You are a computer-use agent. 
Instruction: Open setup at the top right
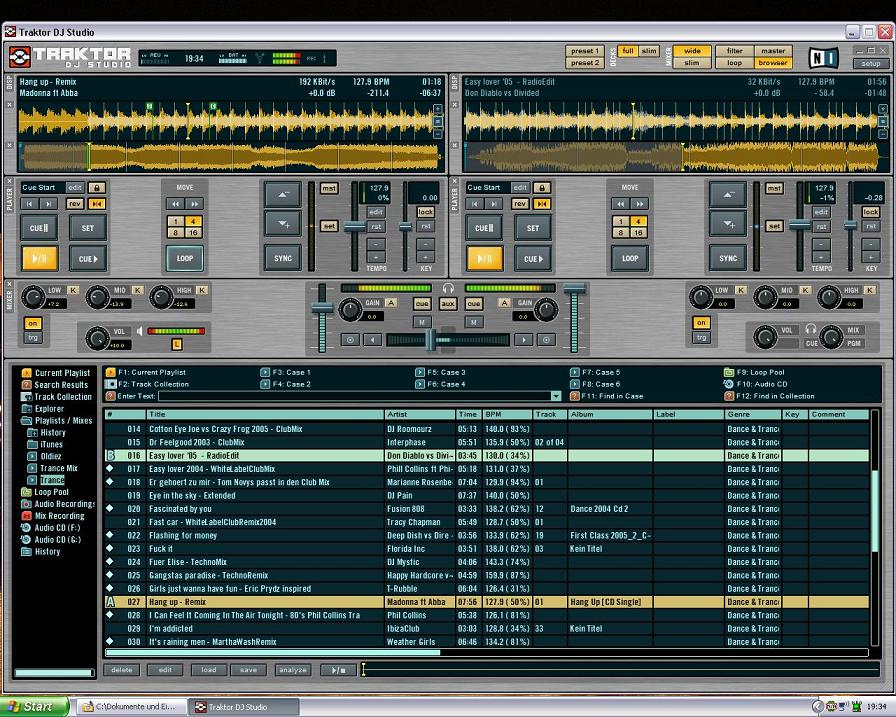(x=871, y=63)
